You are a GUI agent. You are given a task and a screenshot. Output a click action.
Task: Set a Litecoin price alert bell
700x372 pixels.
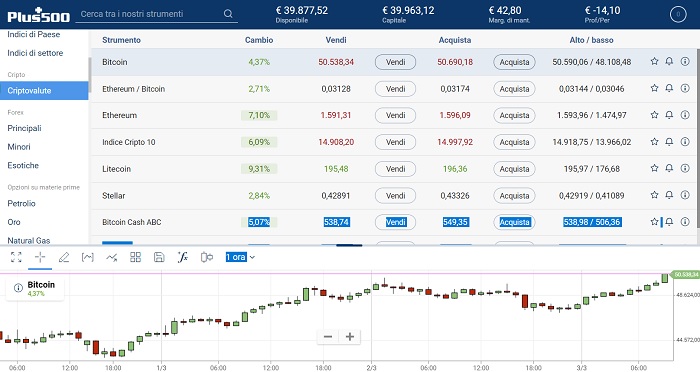pos(669,168)
